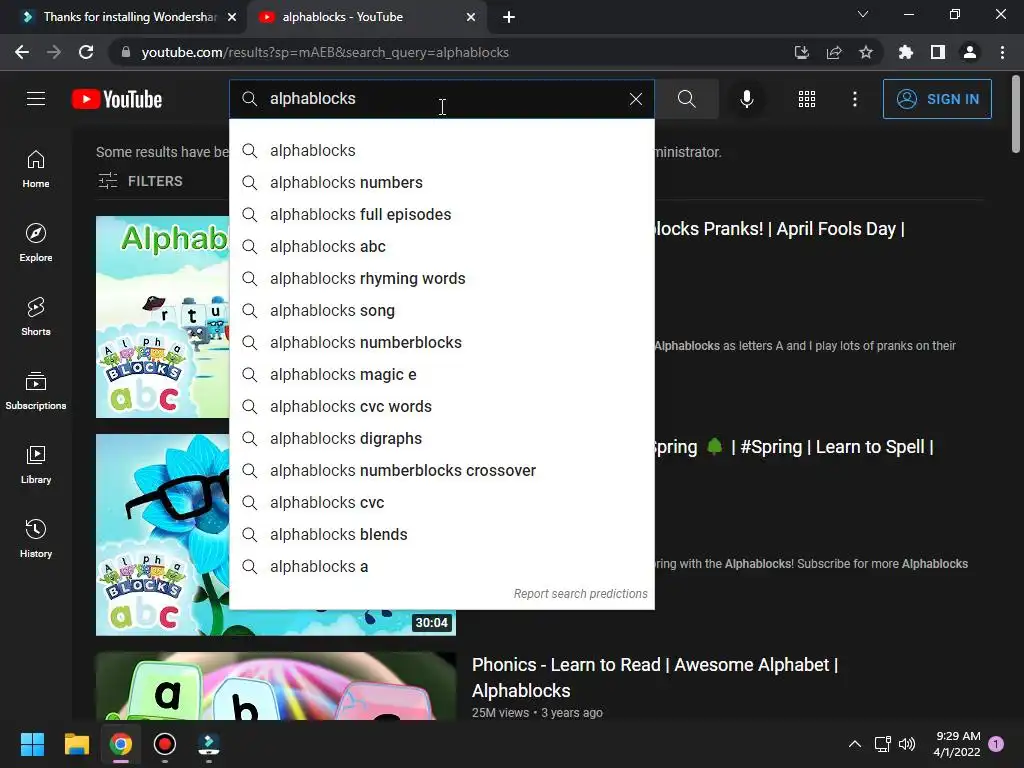Go back in Chrome
This screenshot has height=768, width=1024.
pos(22,52)
